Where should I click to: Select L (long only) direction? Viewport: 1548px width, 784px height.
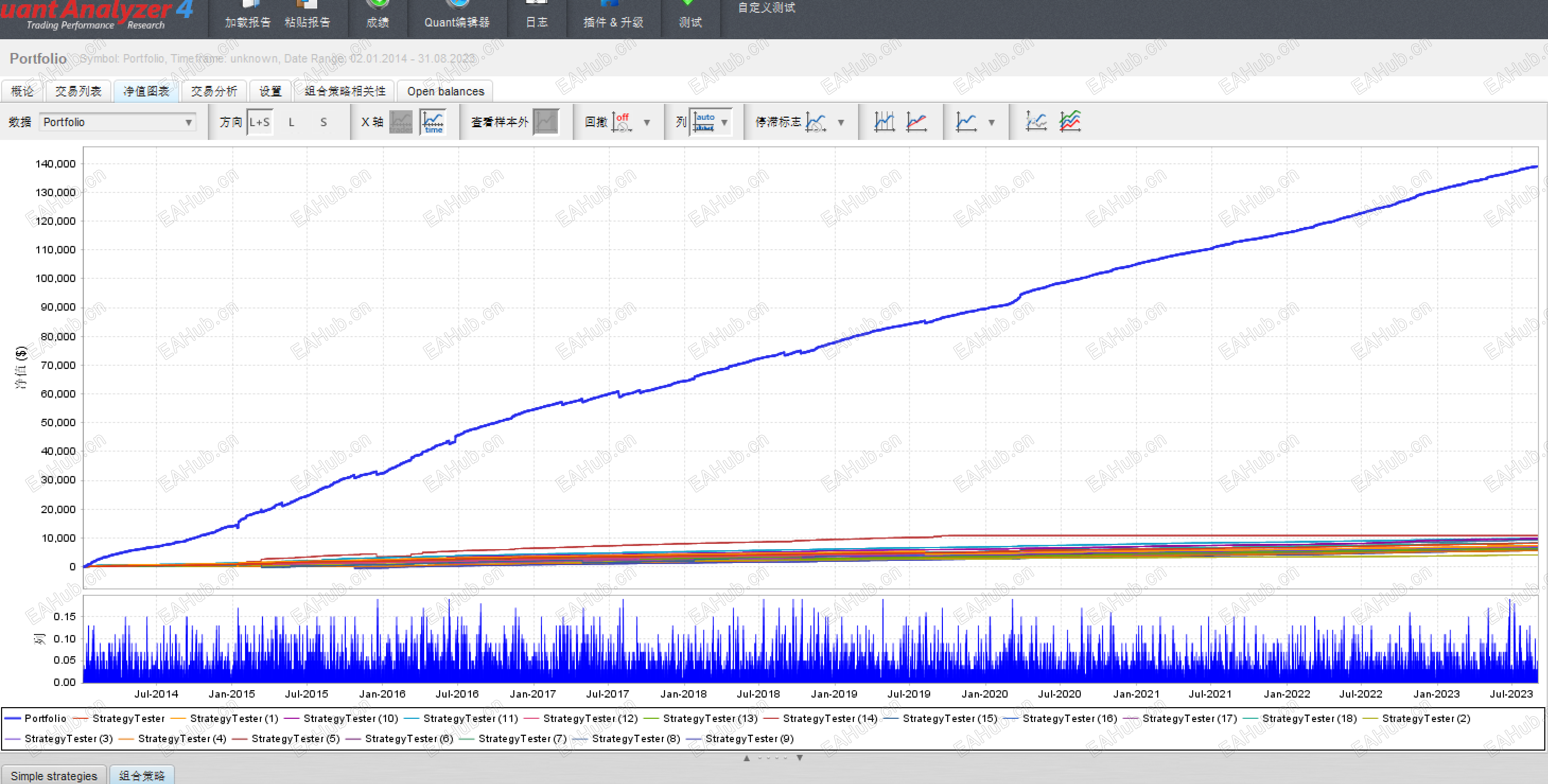click(292, 122)
